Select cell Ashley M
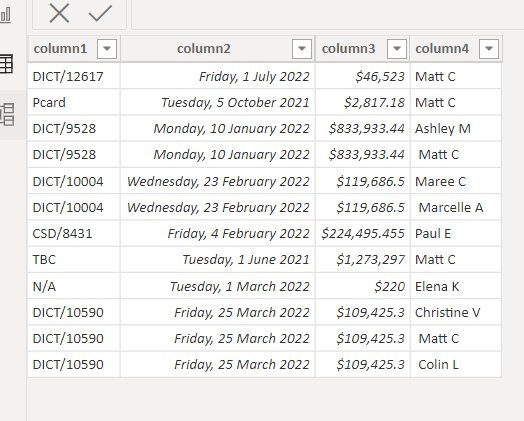The image size is (524, 421). [x=456, y=129]
